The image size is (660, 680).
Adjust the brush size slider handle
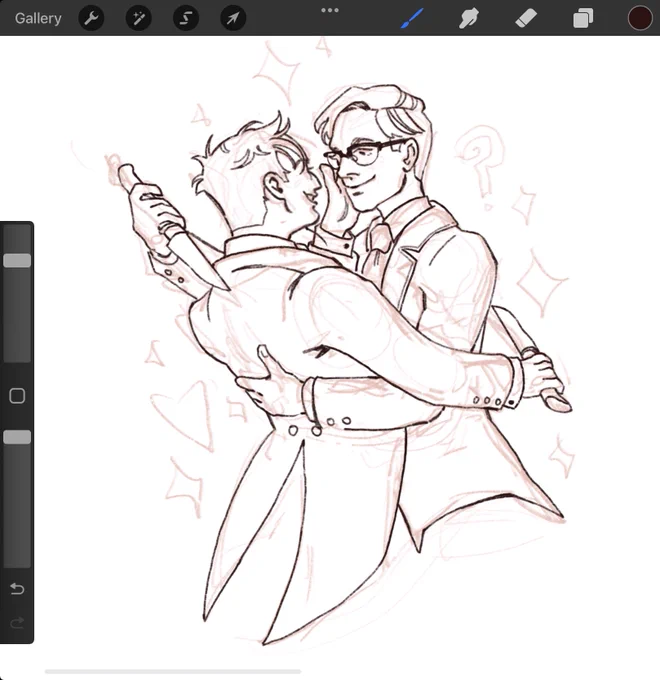coord(17,260)
